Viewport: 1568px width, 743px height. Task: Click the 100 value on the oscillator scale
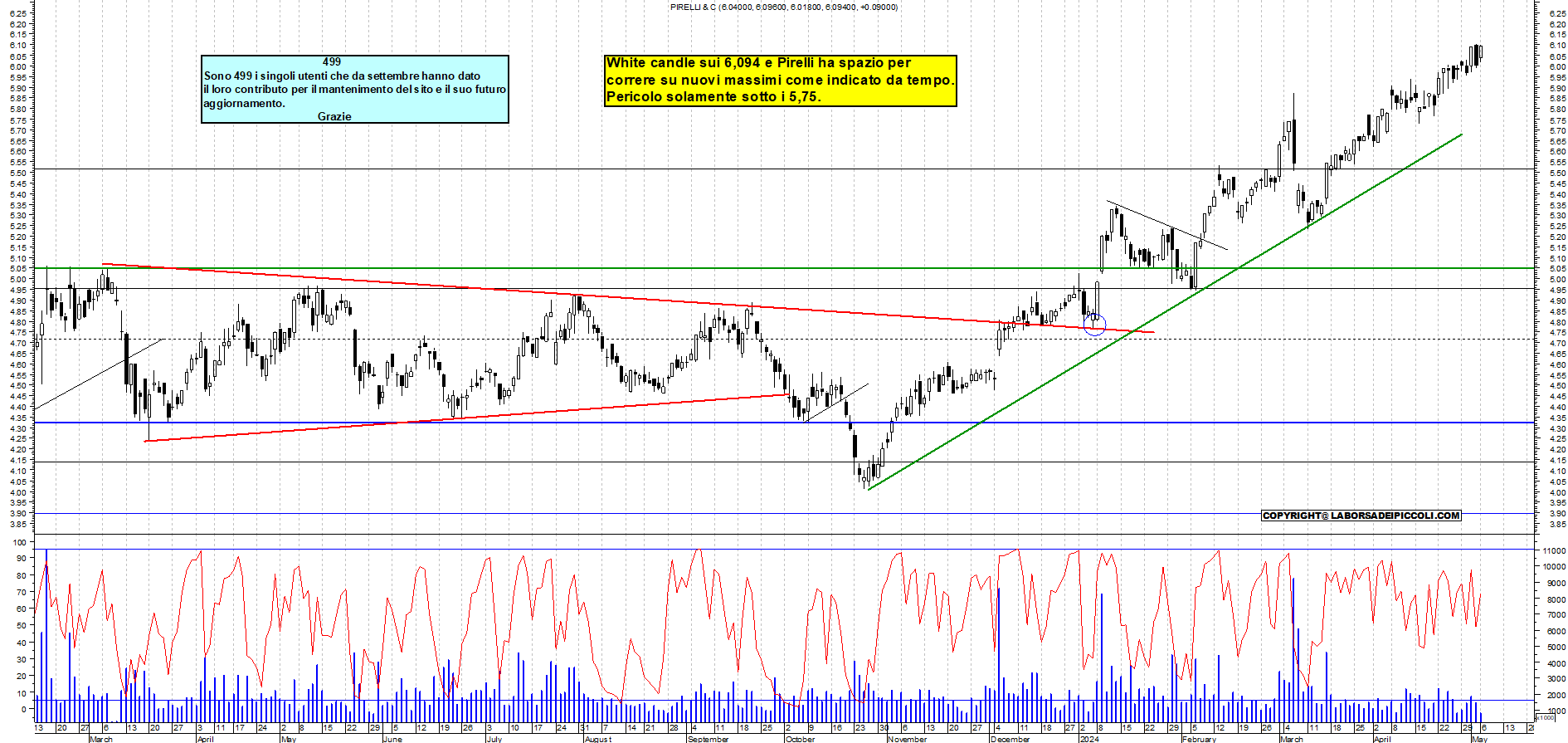coord(22,542)
